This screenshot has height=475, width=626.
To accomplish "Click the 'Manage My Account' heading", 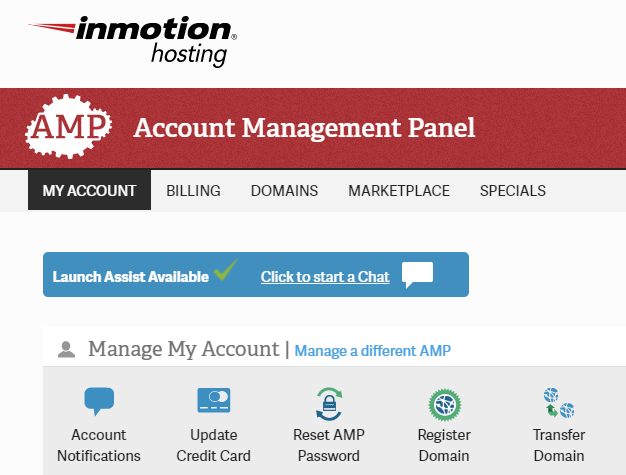I will click(x=183, y=349).
